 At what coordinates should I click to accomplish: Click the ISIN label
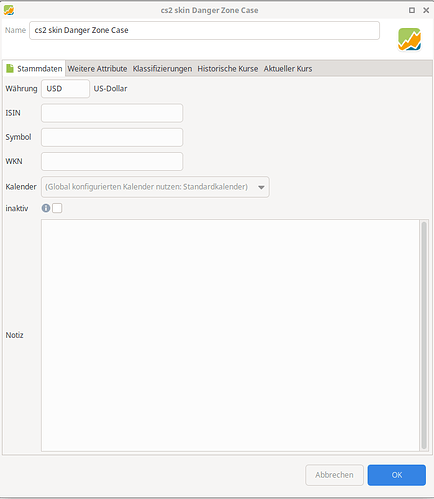(x=13, y=113)
